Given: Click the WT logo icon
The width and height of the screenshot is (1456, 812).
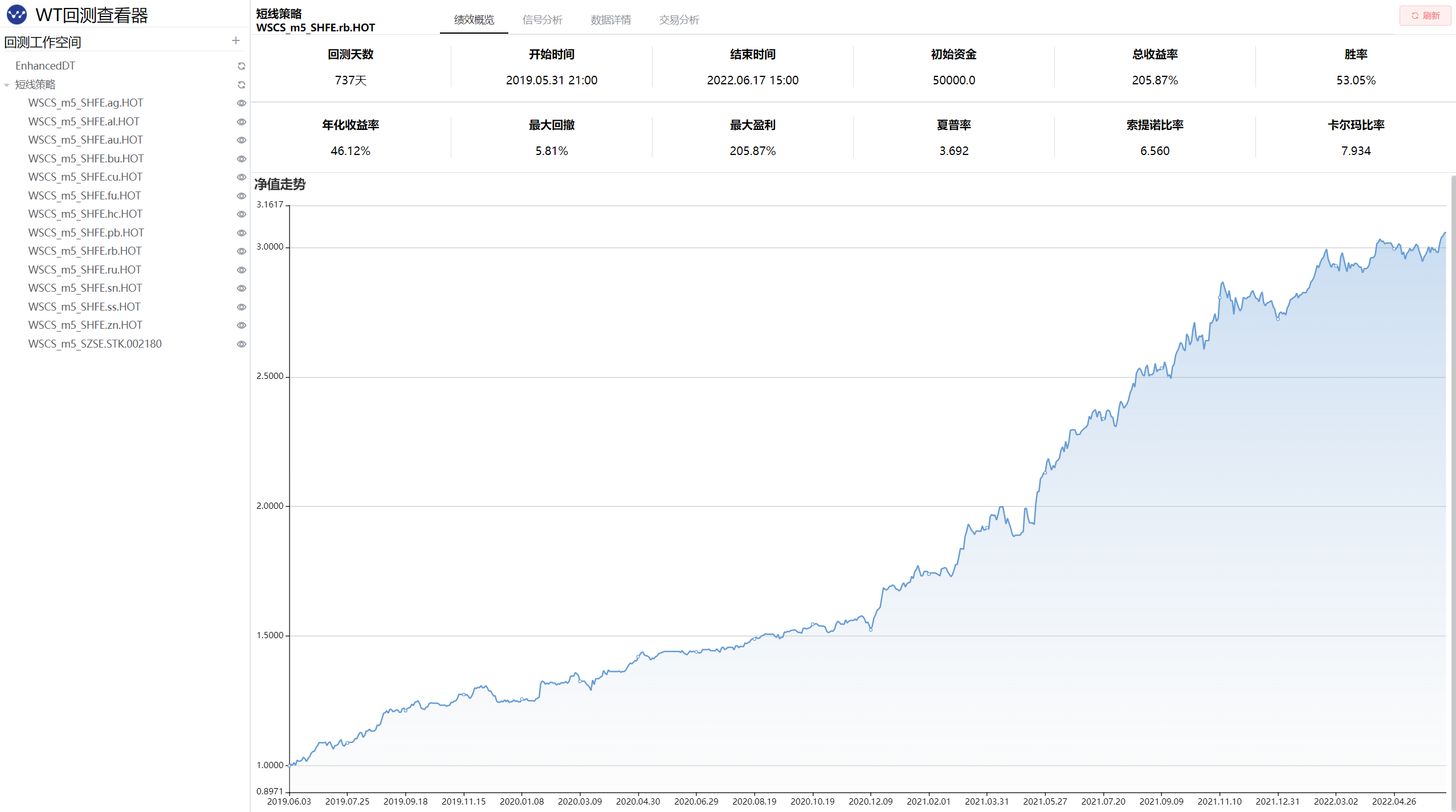Looking at the screenshot, I should coord(17,15).
